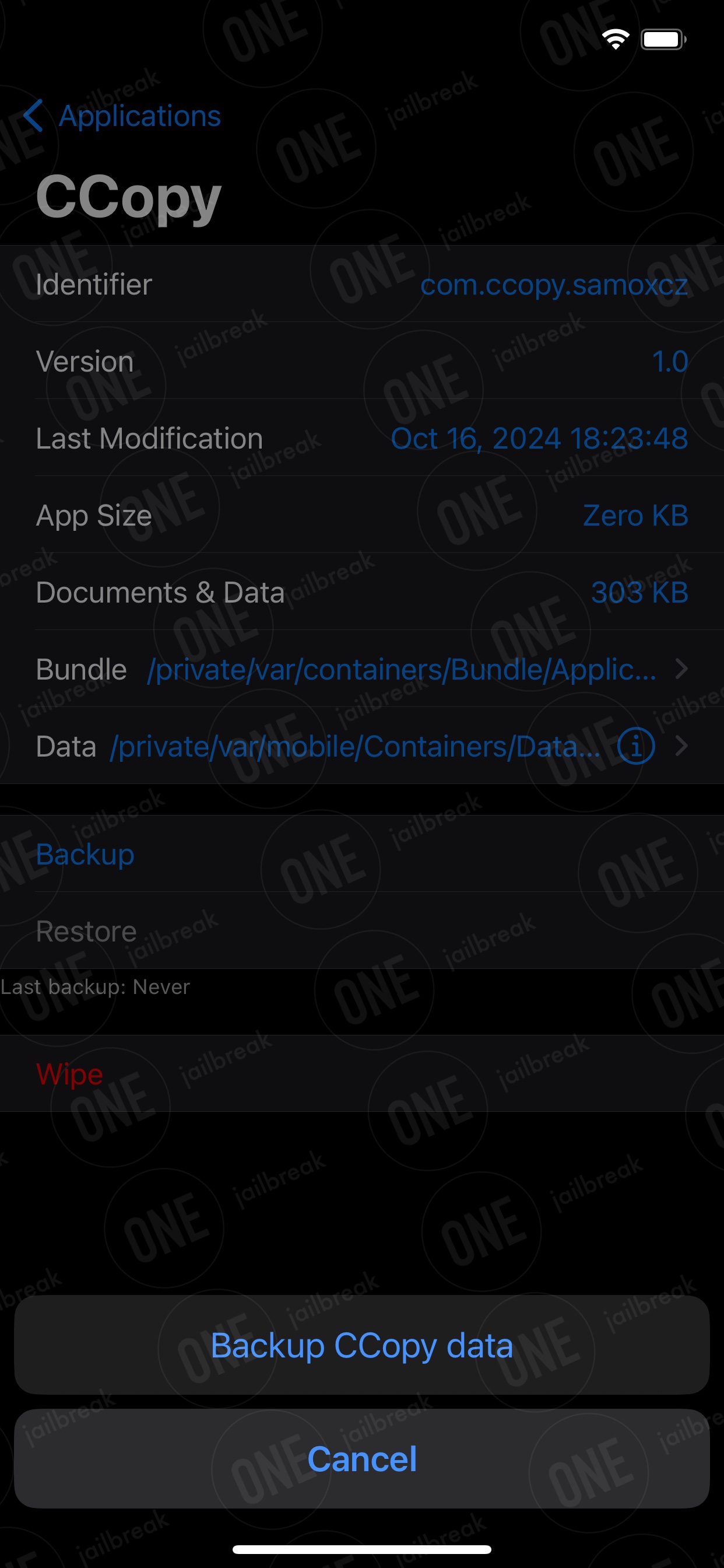The image size is (724, 1568).
Task: Select the Backup menu item
Action: pos(362,854)
